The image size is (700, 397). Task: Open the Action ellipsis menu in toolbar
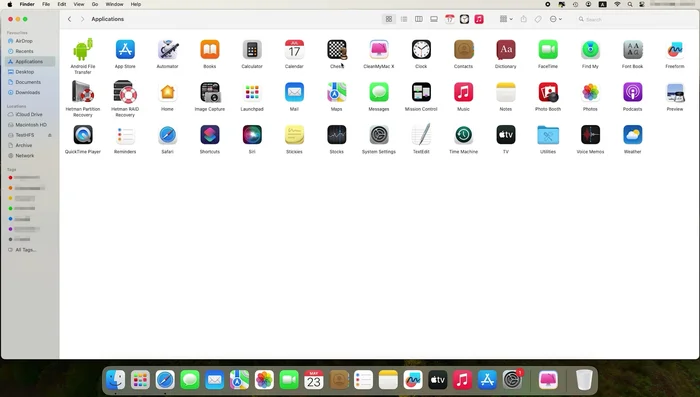[556, 19]
